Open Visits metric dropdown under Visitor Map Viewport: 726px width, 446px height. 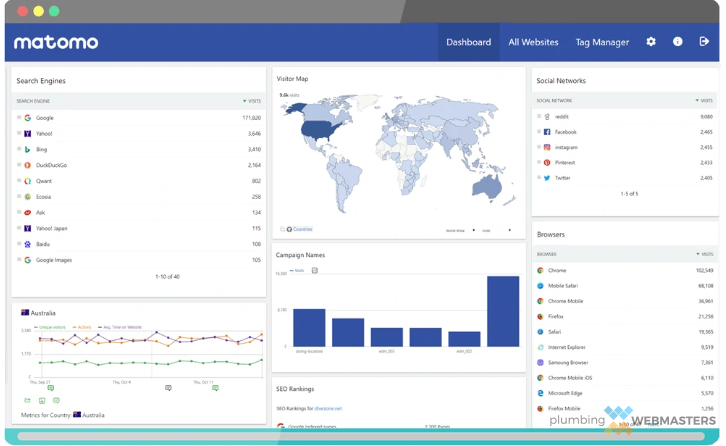496,230
